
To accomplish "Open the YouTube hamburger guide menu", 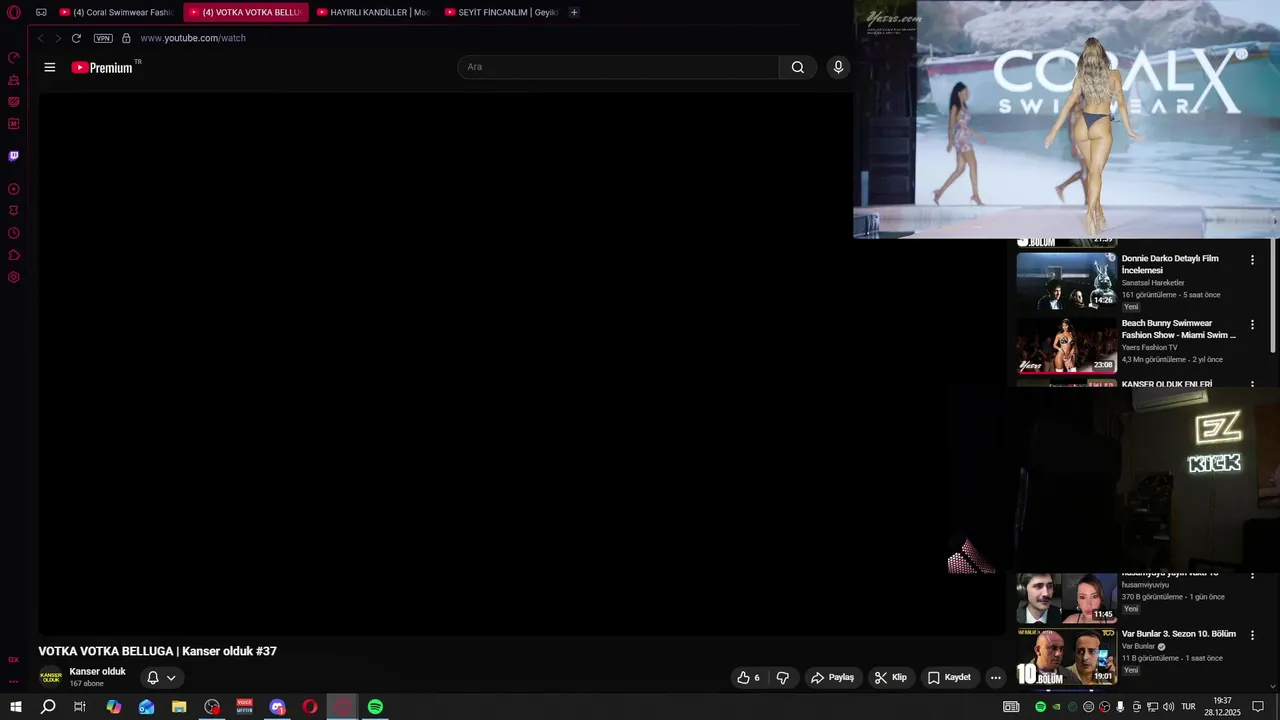I will (x=50, y=67).
